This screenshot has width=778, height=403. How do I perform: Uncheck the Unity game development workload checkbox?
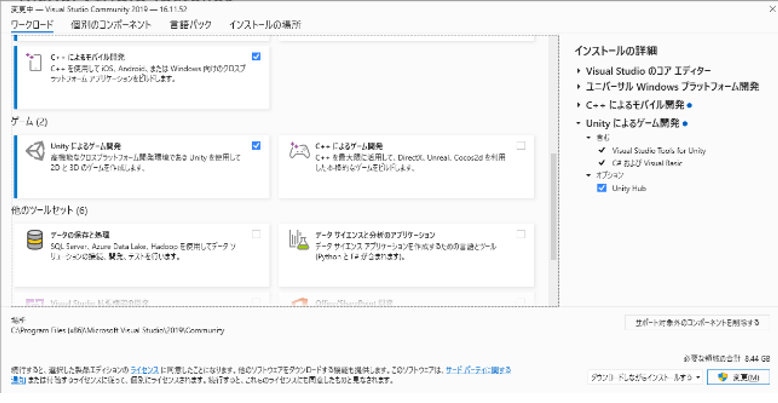pyautogui.click(x=256, y=145)
